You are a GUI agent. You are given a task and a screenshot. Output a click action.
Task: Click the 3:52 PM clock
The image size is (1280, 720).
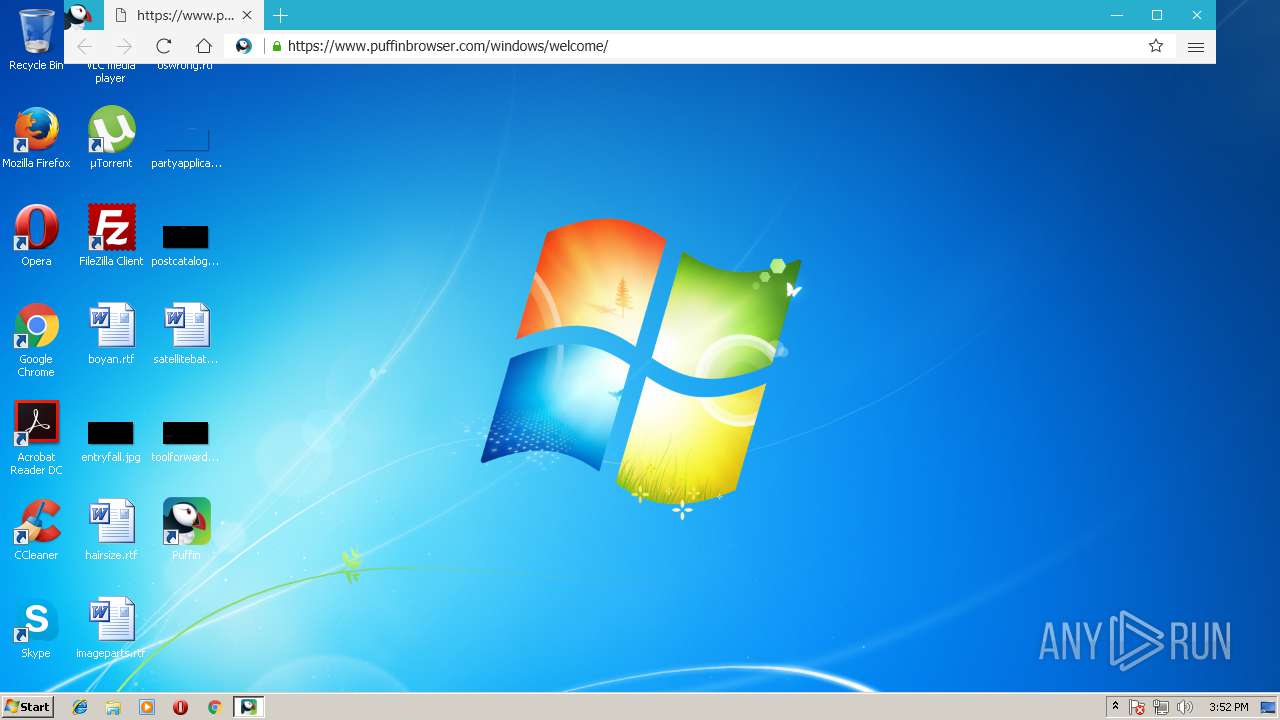[x=1228, y=707]
